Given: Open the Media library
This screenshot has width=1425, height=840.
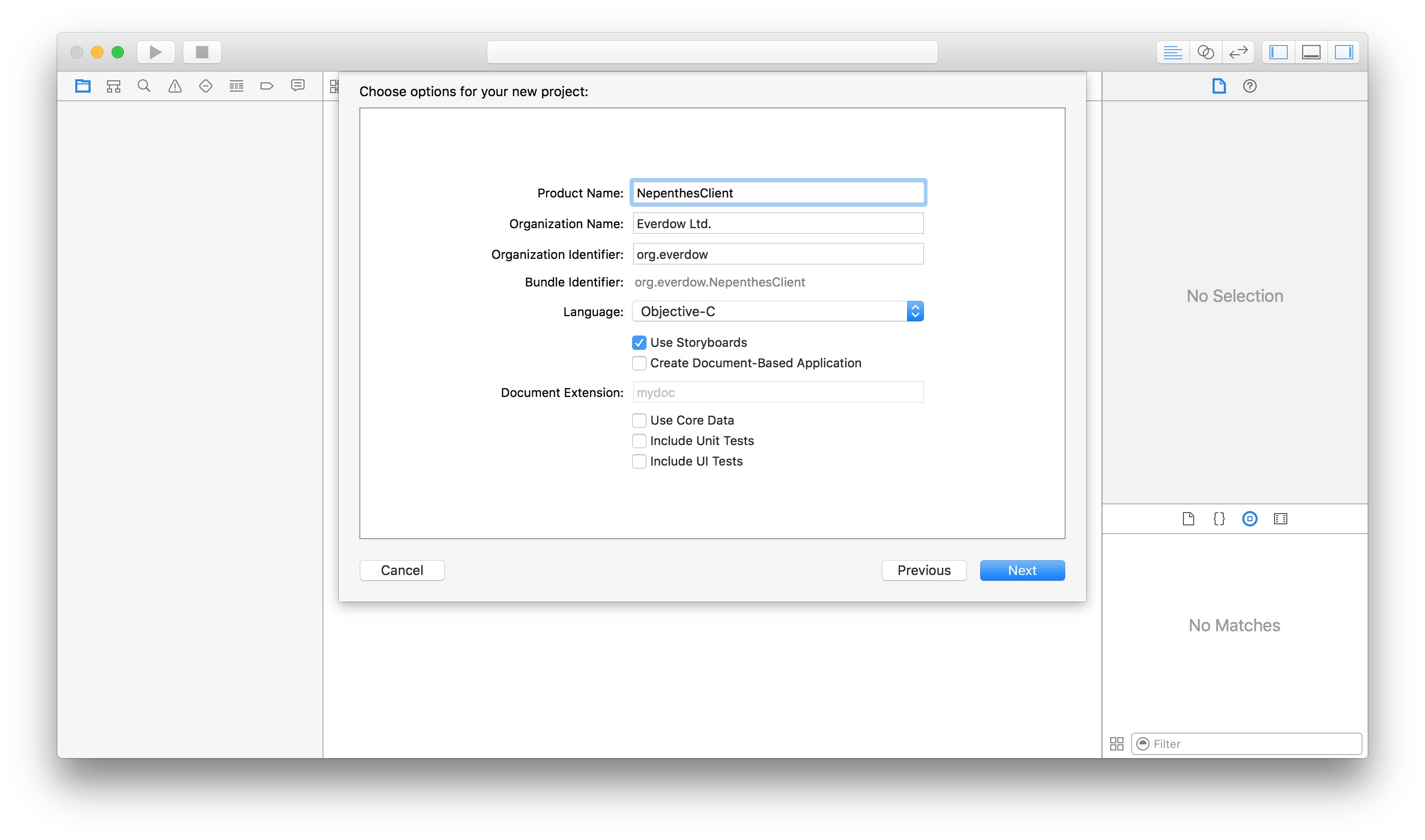Looking at the screenshot, I should click(1281, 519).
